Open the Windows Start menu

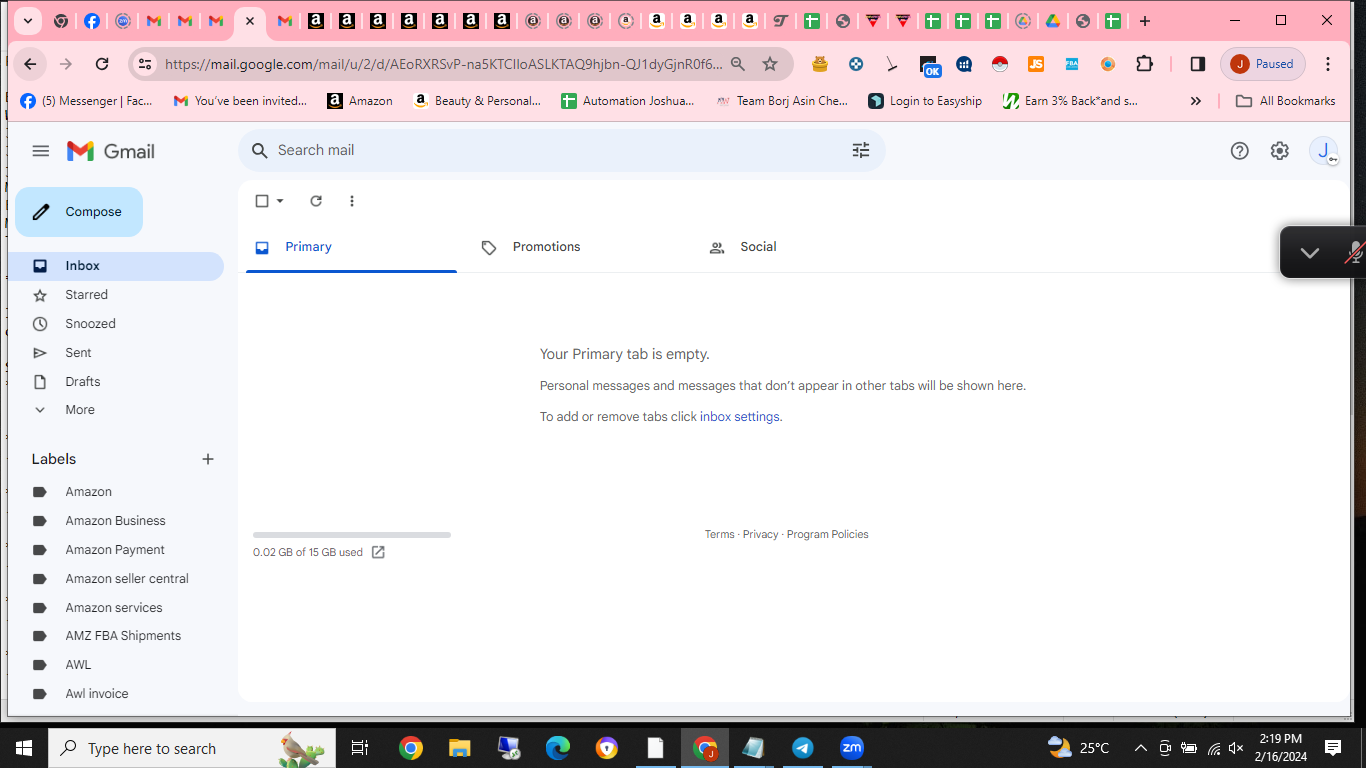point(24,748)
